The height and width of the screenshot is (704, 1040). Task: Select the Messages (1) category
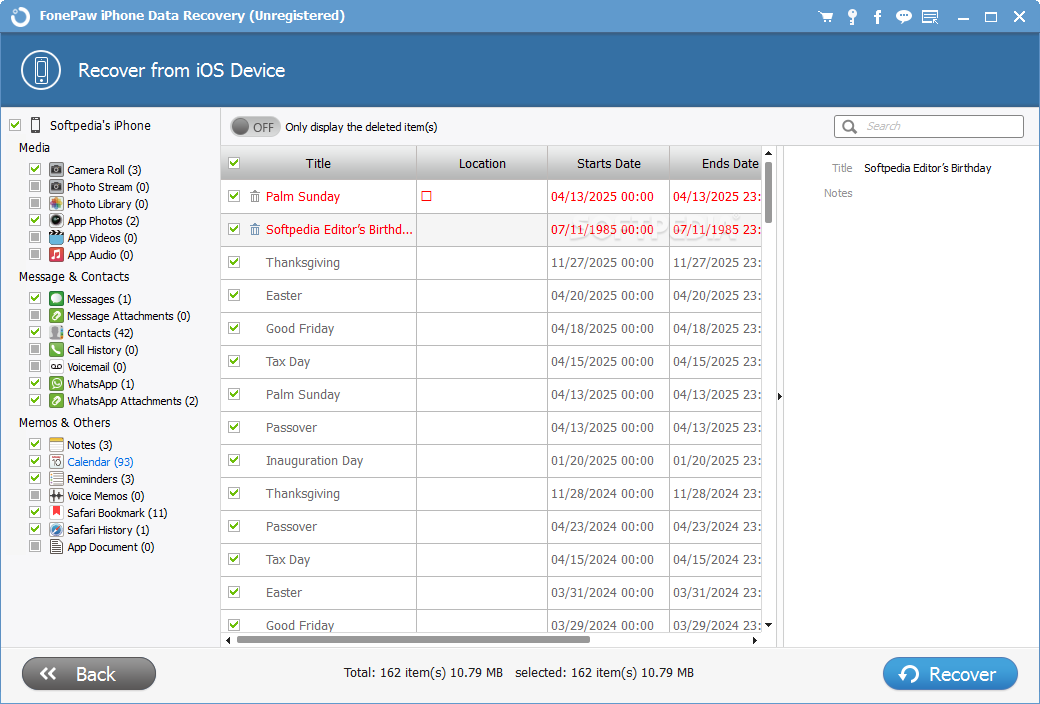(99, 299)
